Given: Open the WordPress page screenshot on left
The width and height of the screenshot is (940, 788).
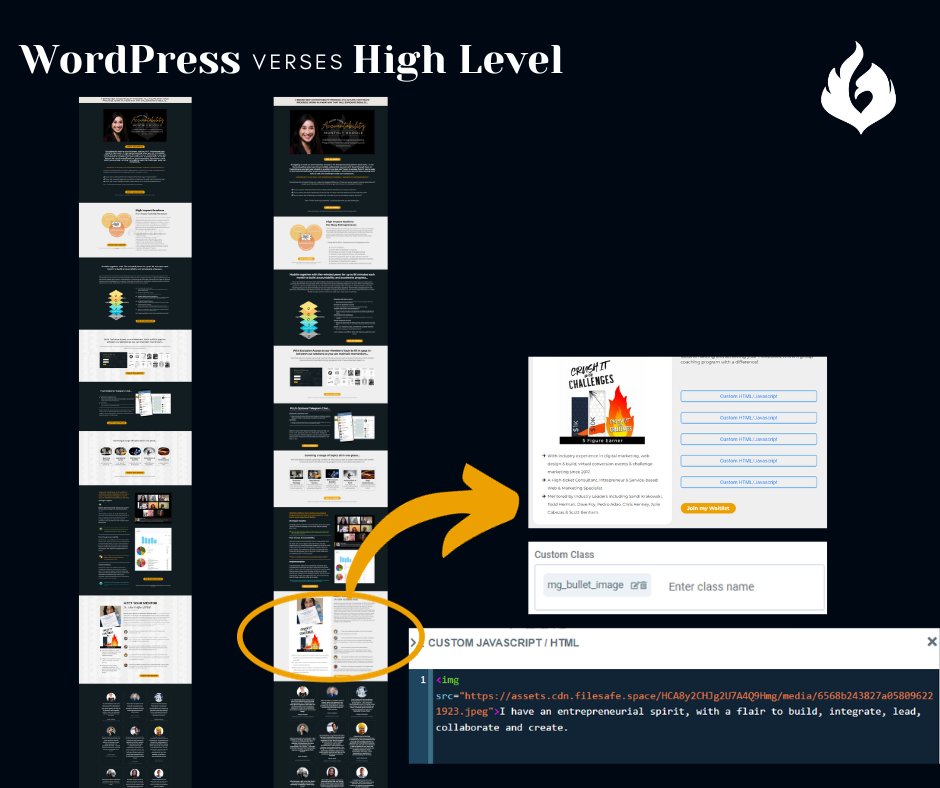Looking at the screenshot, I should point(135,442).
